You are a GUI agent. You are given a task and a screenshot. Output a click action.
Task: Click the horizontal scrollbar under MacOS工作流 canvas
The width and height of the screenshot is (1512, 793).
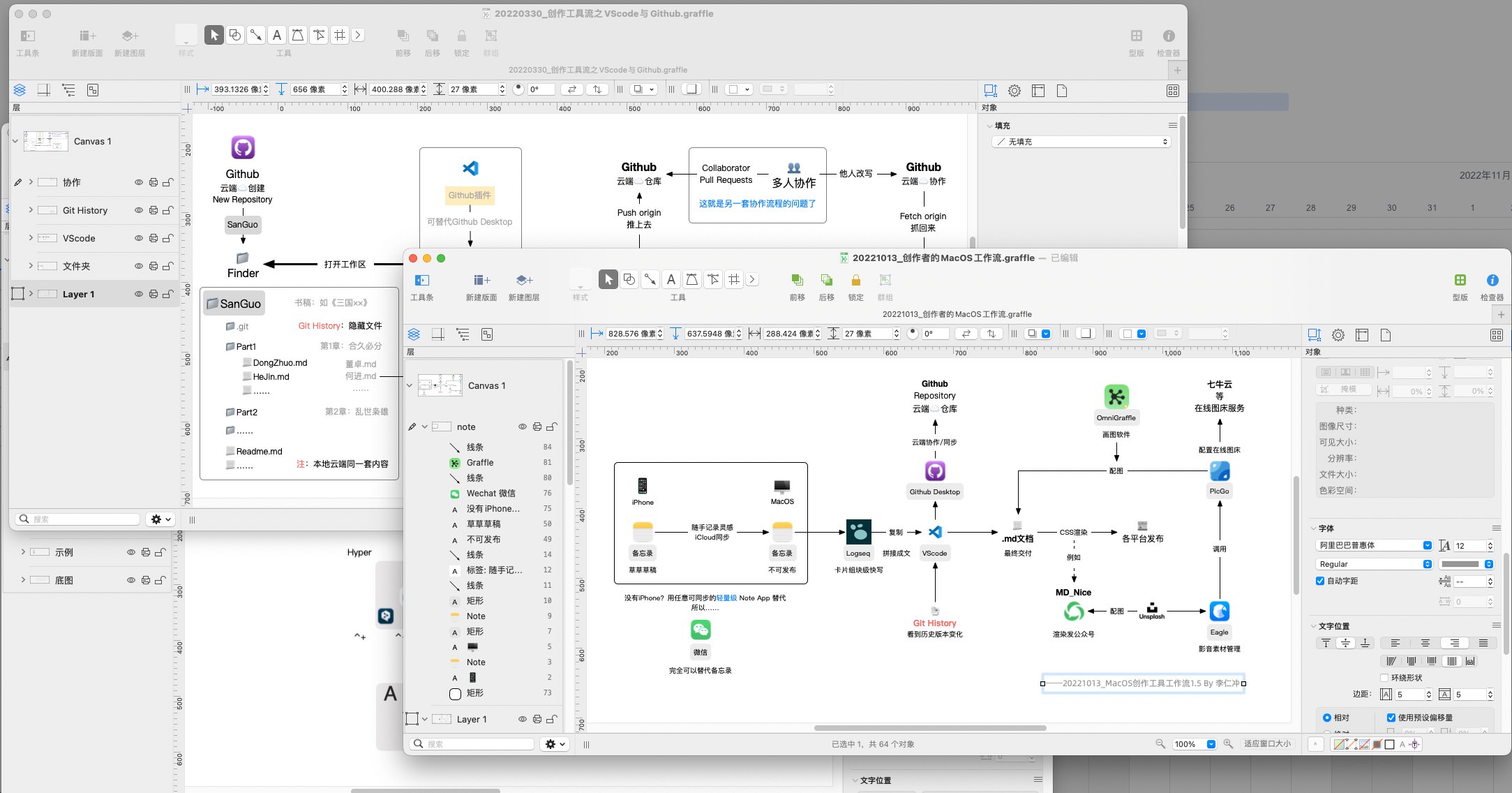(930, 728)
